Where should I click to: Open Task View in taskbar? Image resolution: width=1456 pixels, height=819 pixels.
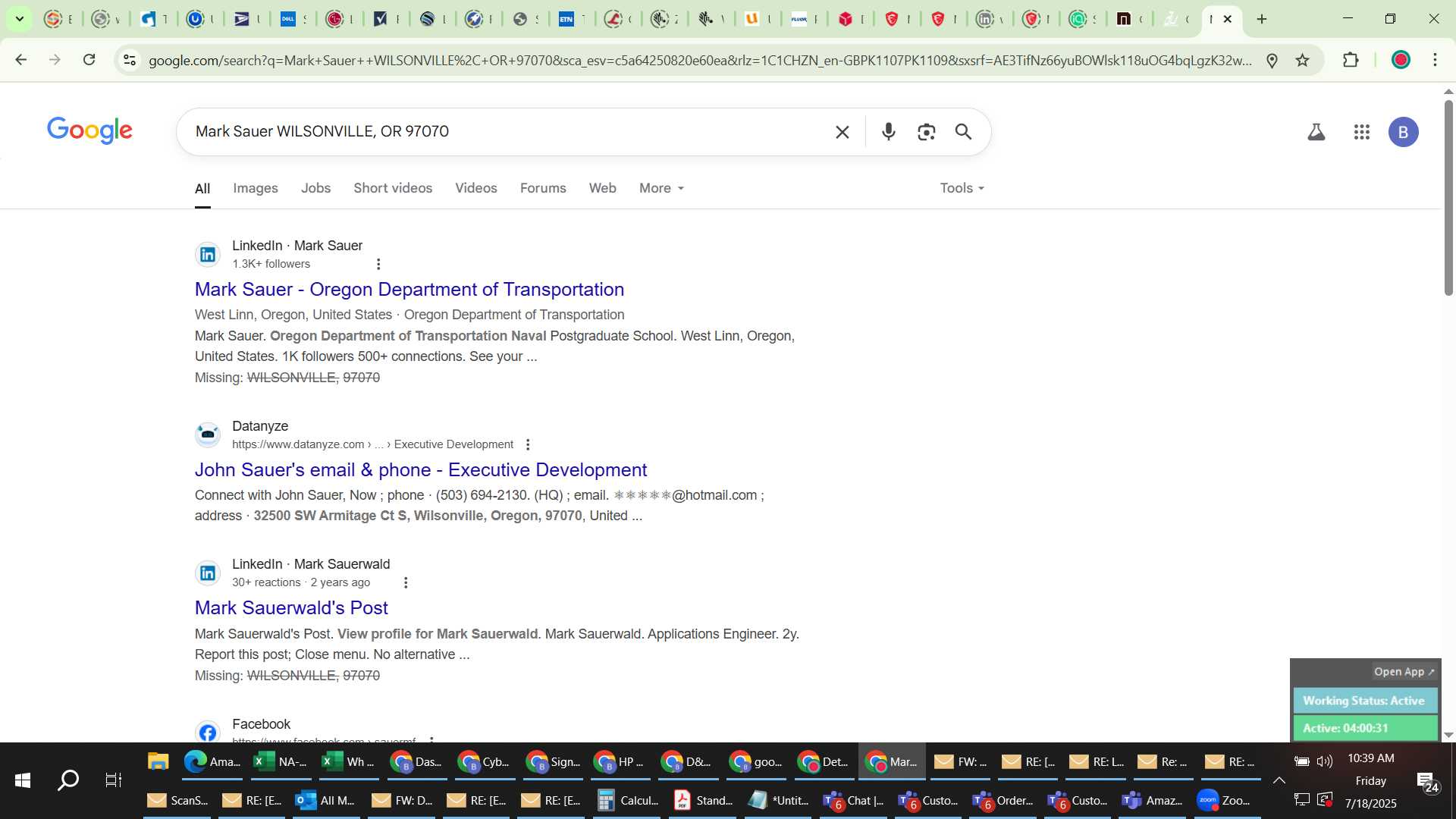tap(114, 780)
